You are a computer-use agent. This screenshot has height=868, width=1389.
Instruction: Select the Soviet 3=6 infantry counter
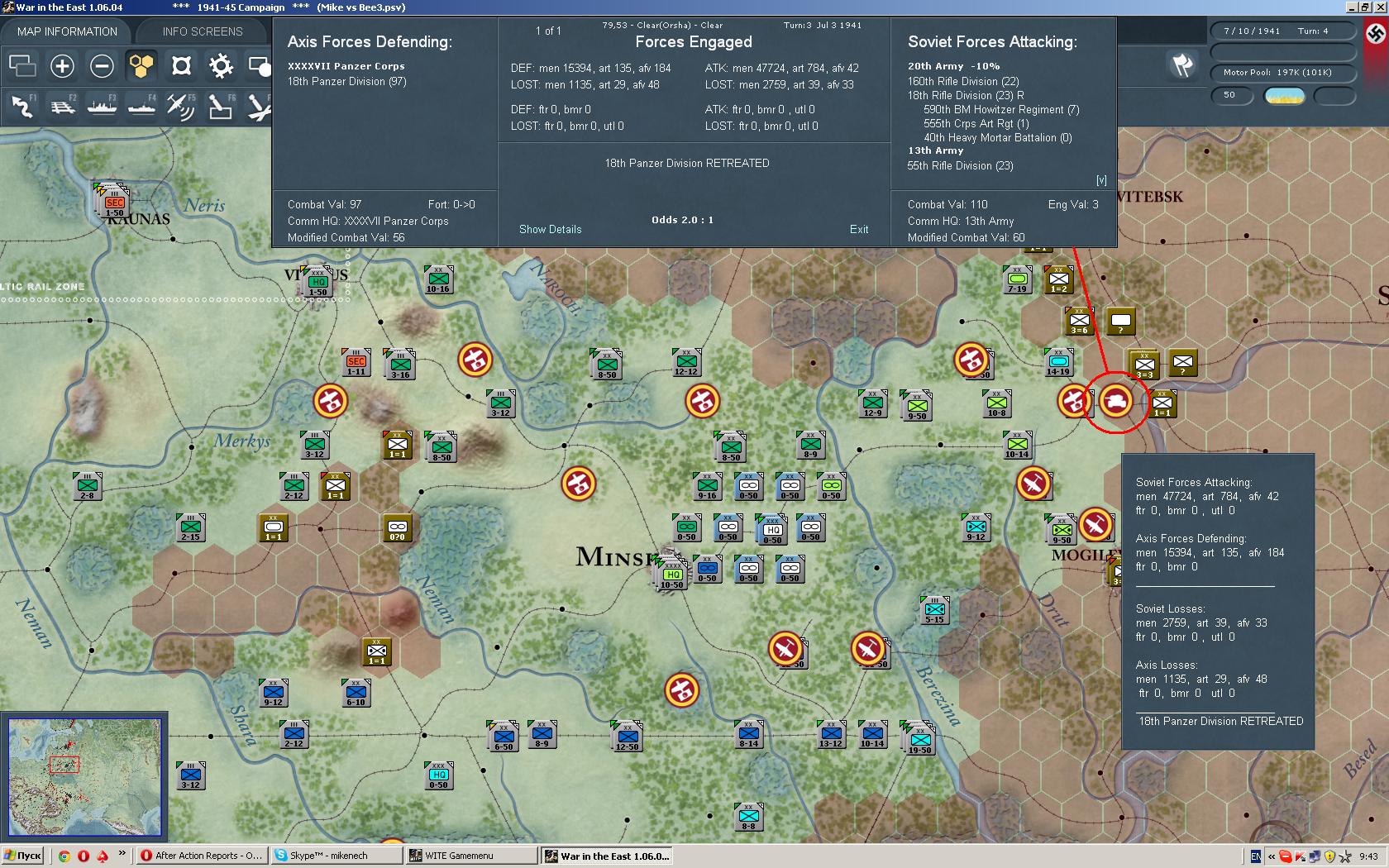point(1079,321)
